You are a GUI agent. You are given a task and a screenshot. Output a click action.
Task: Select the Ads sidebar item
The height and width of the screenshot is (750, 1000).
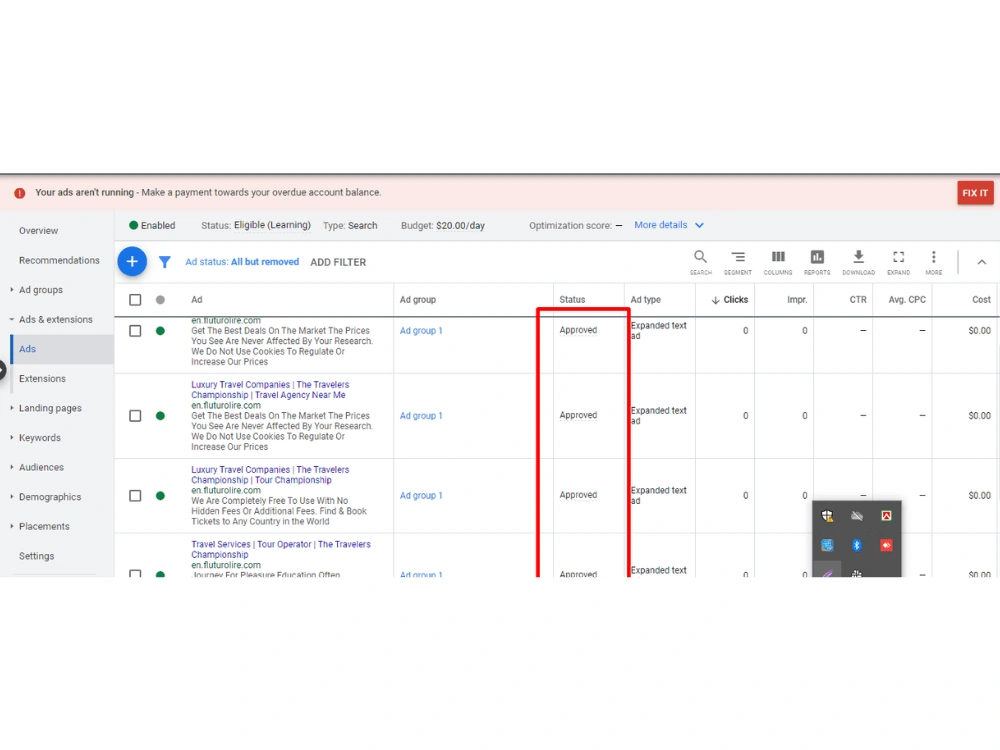point(62,349)
